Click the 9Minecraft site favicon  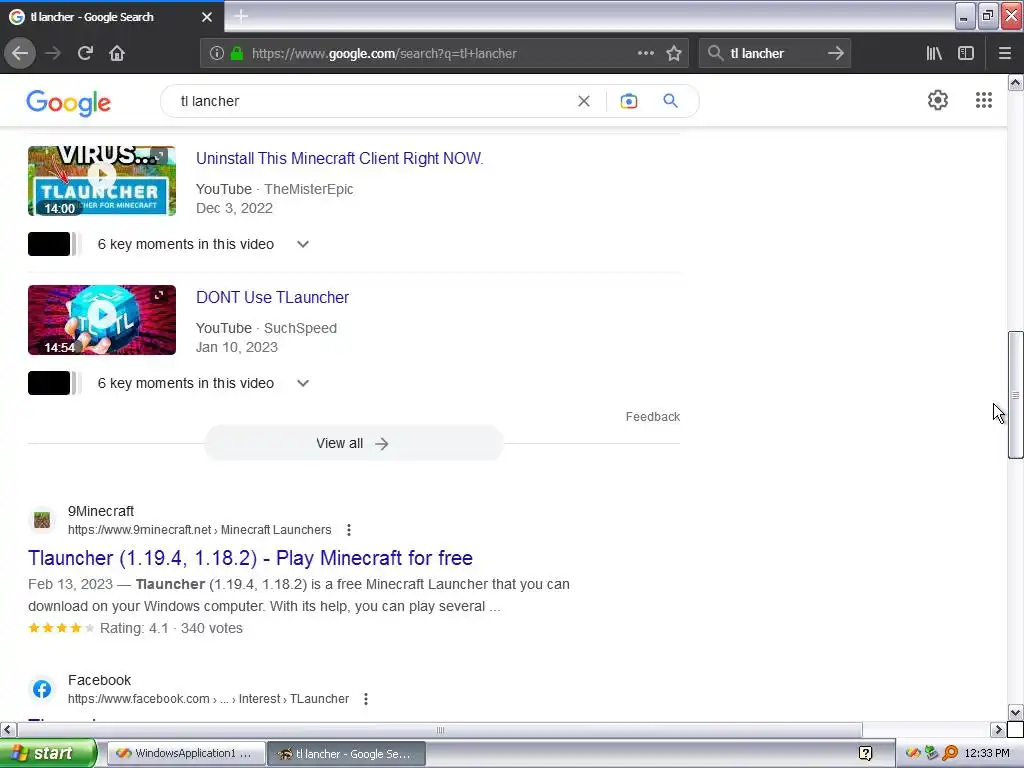pyautogui.click(x=42, y=520)
